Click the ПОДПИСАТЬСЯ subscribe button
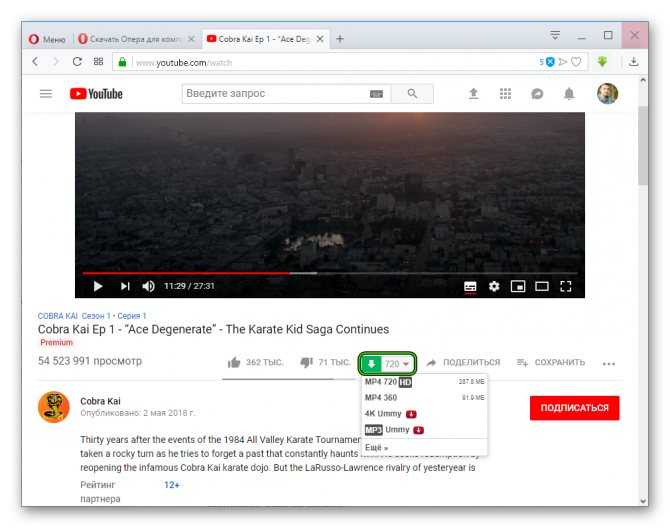This screenshot has width=670, height=528. point(574,408)
